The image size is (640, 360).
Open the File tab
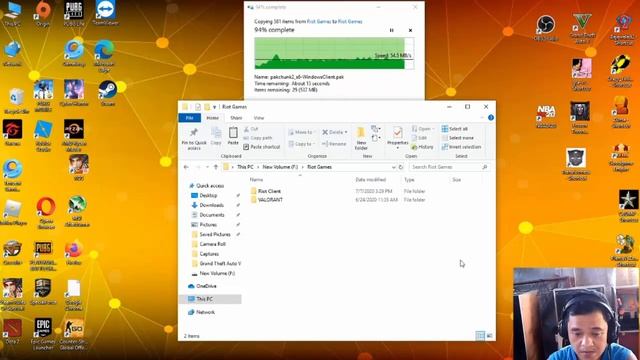click(x=190, y=118)
